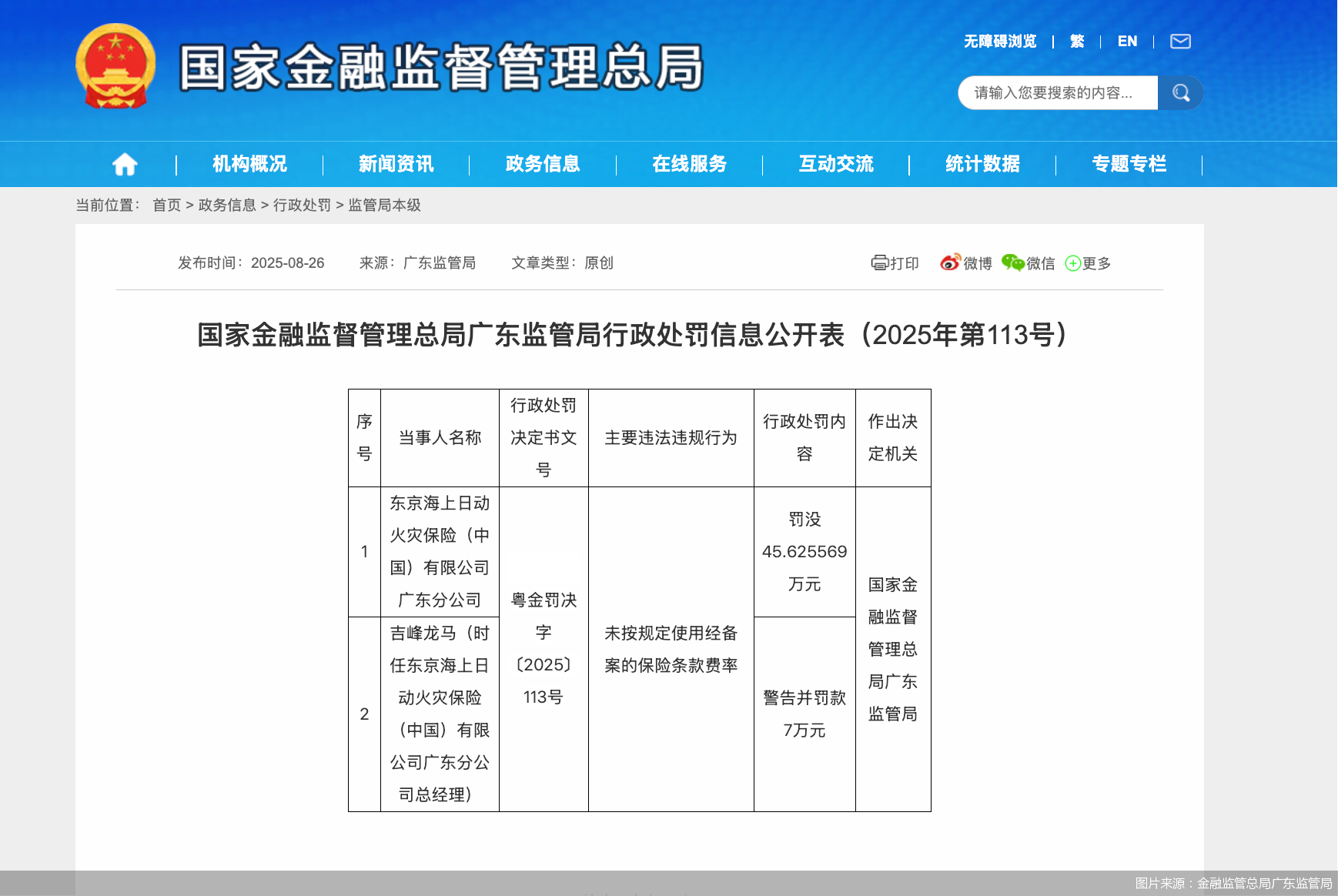Screen dimensions: 1338x896
Task: Click the 微信 share label
Action: pos(1041,264)
